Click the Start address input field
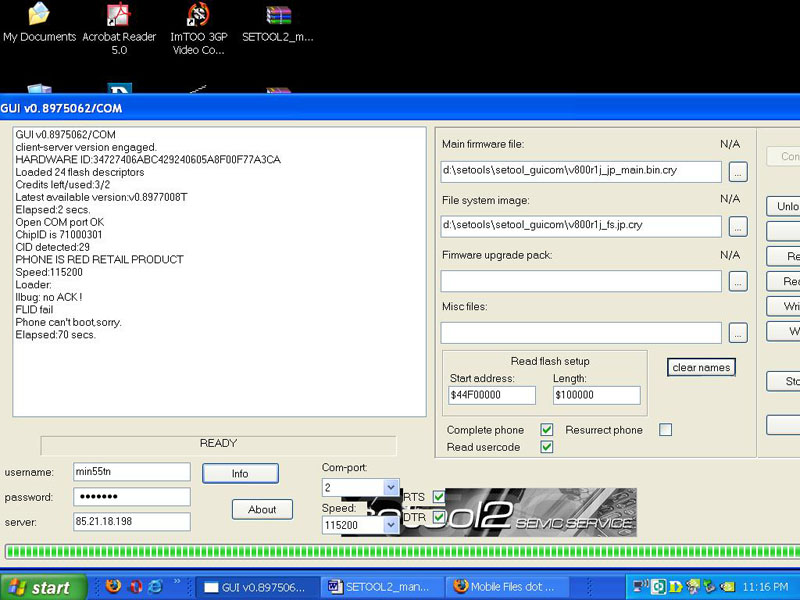Image resolution: width=800 pixels, height=600 pixels. tap(492, 395)
